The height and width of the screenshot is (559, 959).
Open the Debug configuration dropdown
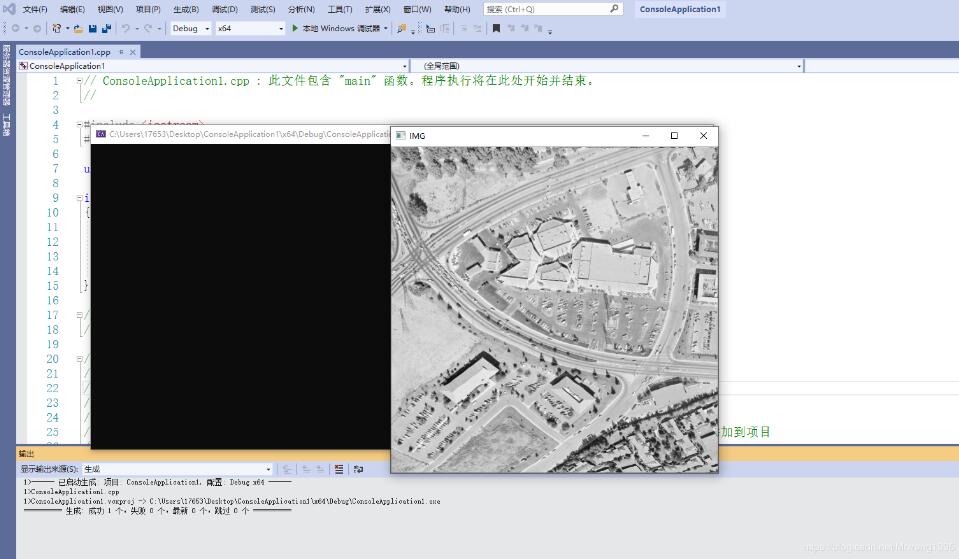click(190, 28)
